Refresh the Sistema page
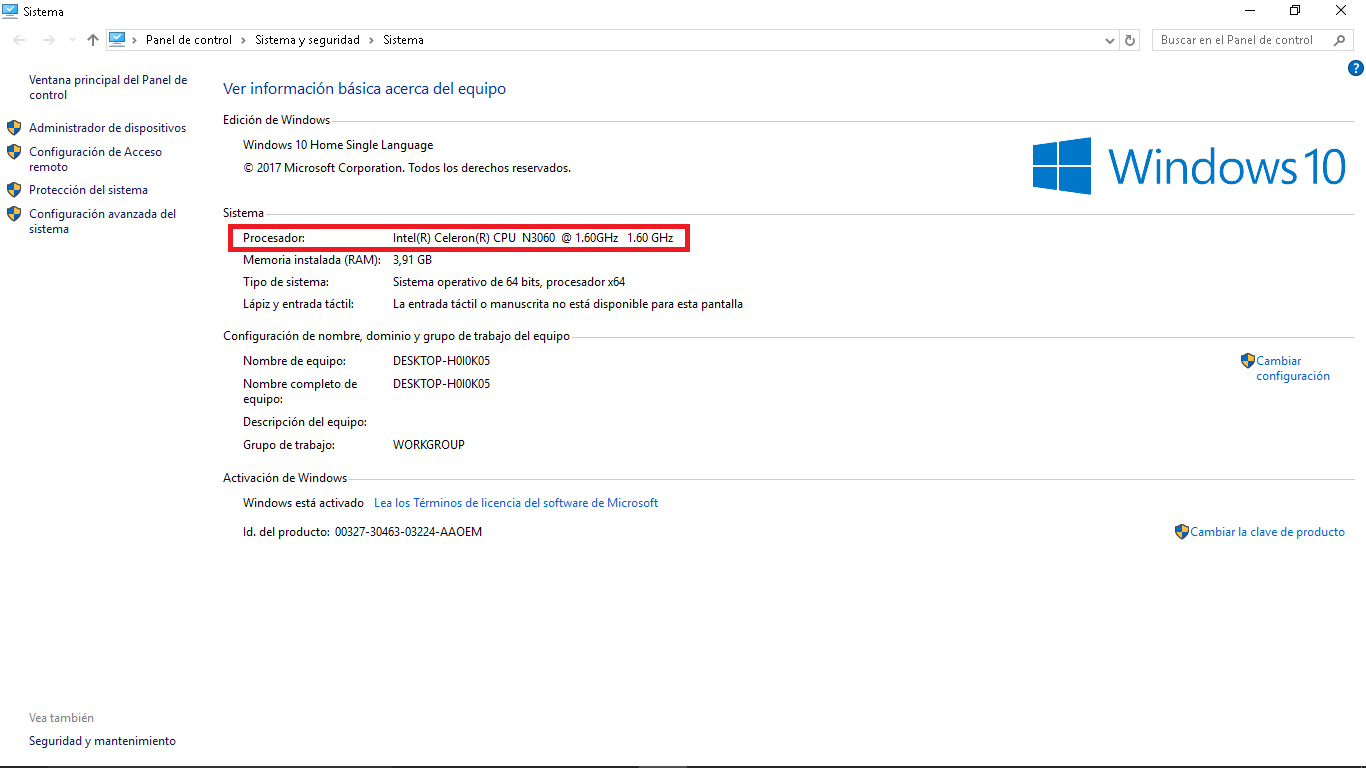 coord(1130,40)
